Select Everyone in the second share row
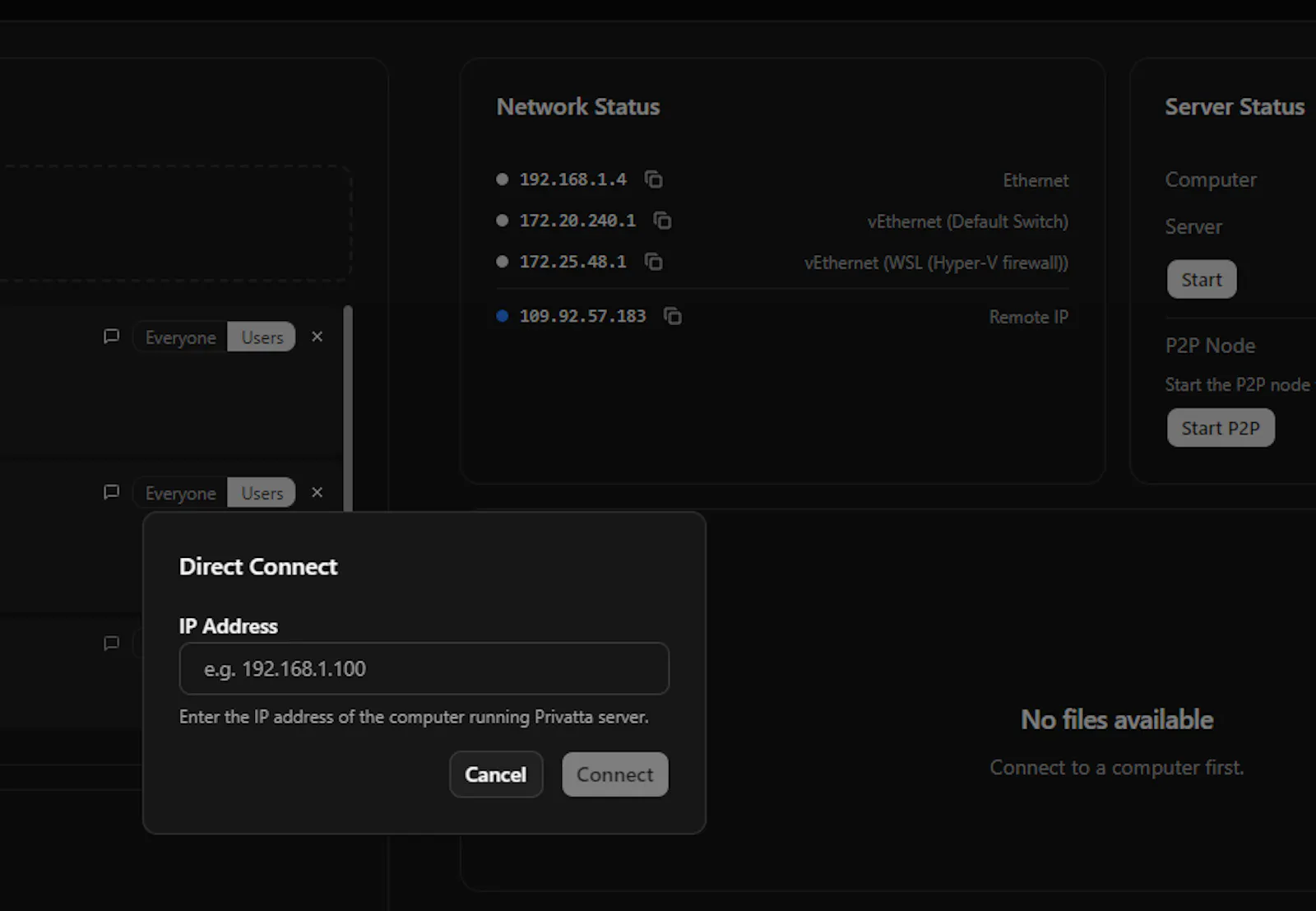Image resolution: width=1316 pixels, height=911 pixels. (180, 493)
